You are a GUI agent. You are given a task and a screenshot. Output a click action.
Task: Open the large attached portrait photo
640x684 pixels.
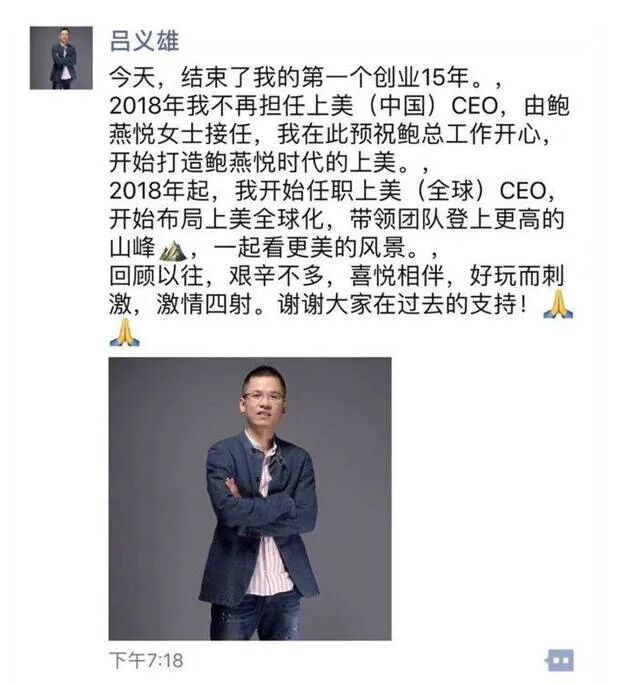click(250, 499)
